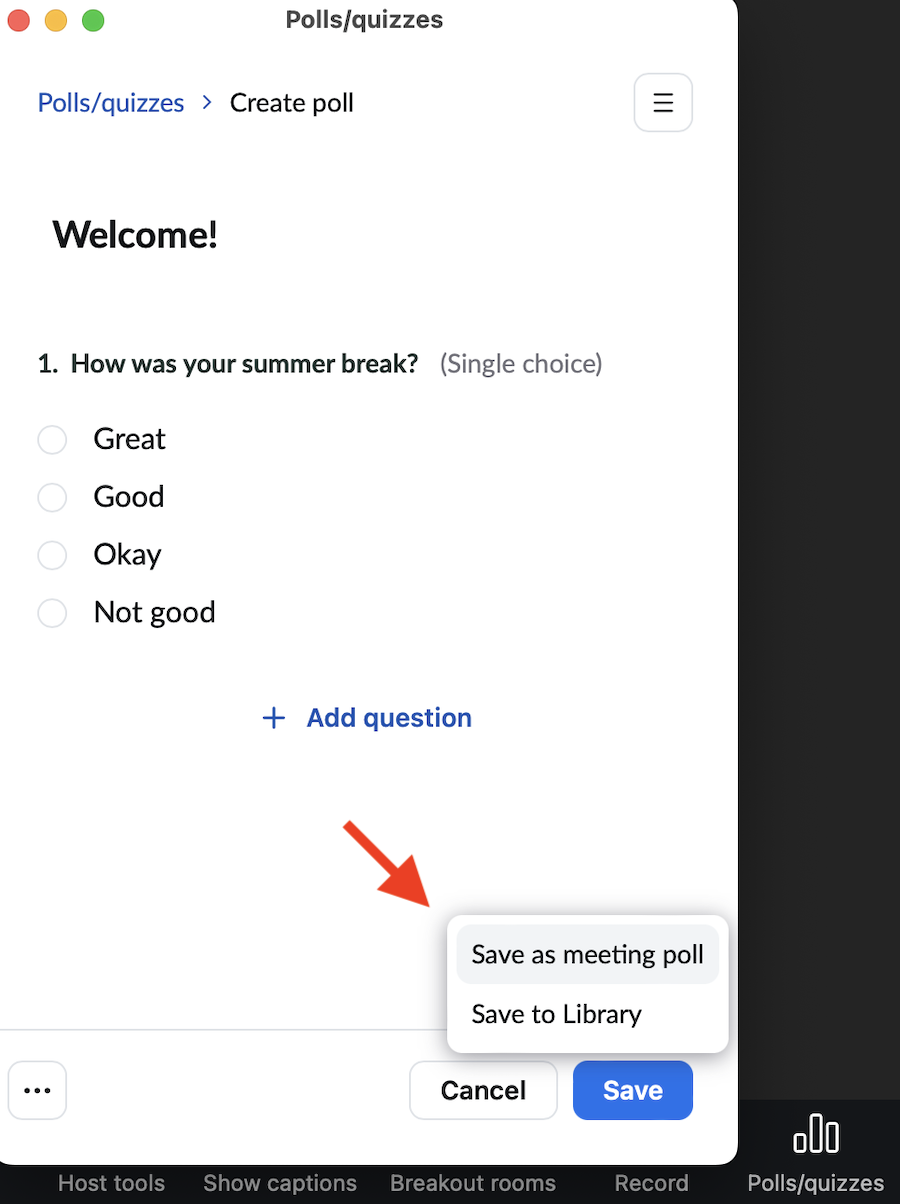This screenshot has width=900, height=1204.
Task: Select Save to Library option
Action: tap(556, 1014)
